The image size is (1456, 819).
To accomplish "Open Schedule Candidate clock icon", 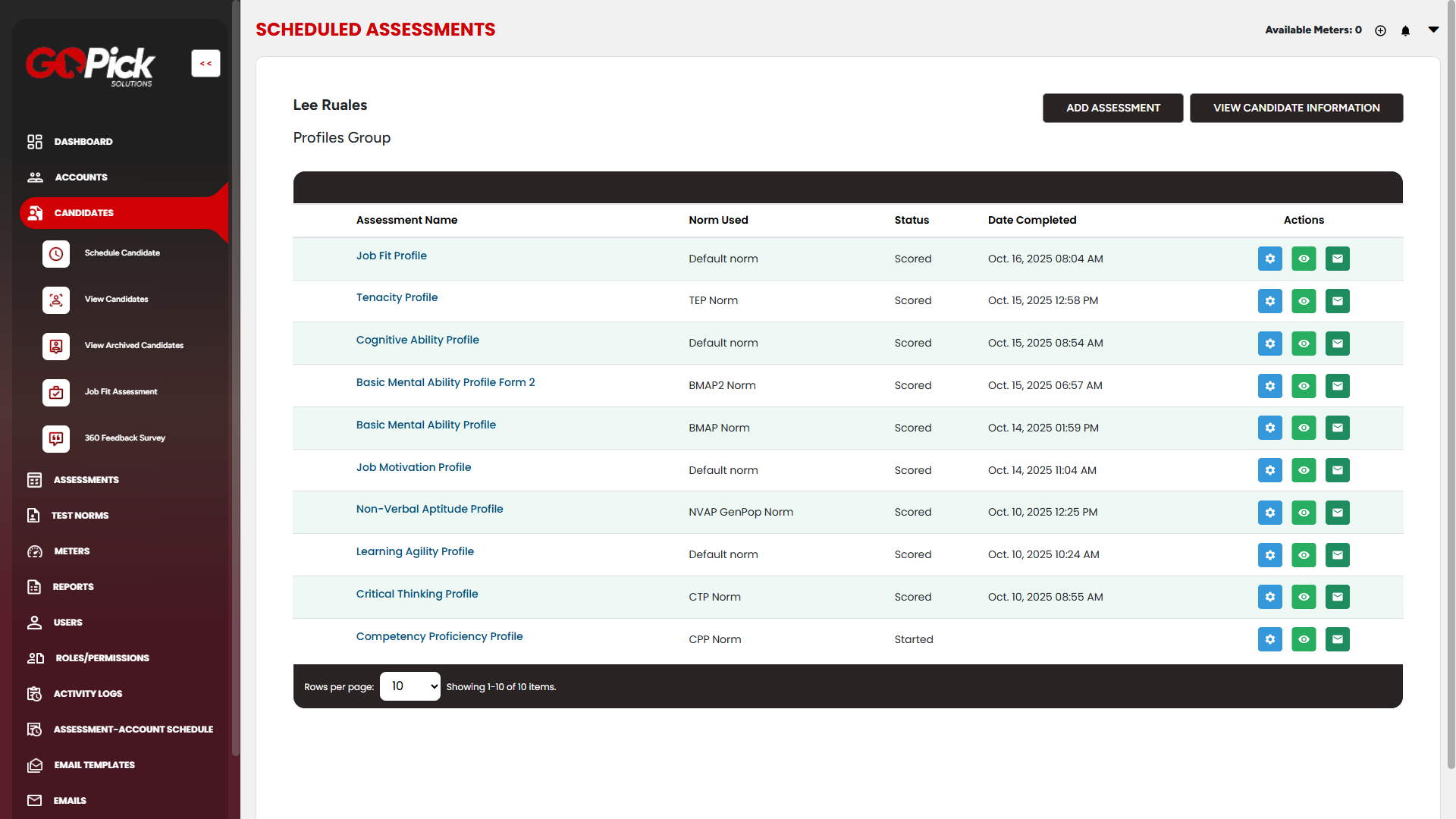I will [56, 254].
